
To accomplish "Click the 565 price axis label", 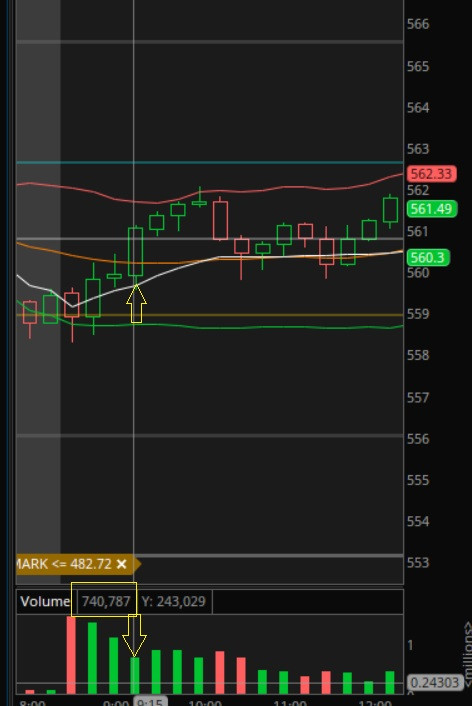I will (418, 67).
